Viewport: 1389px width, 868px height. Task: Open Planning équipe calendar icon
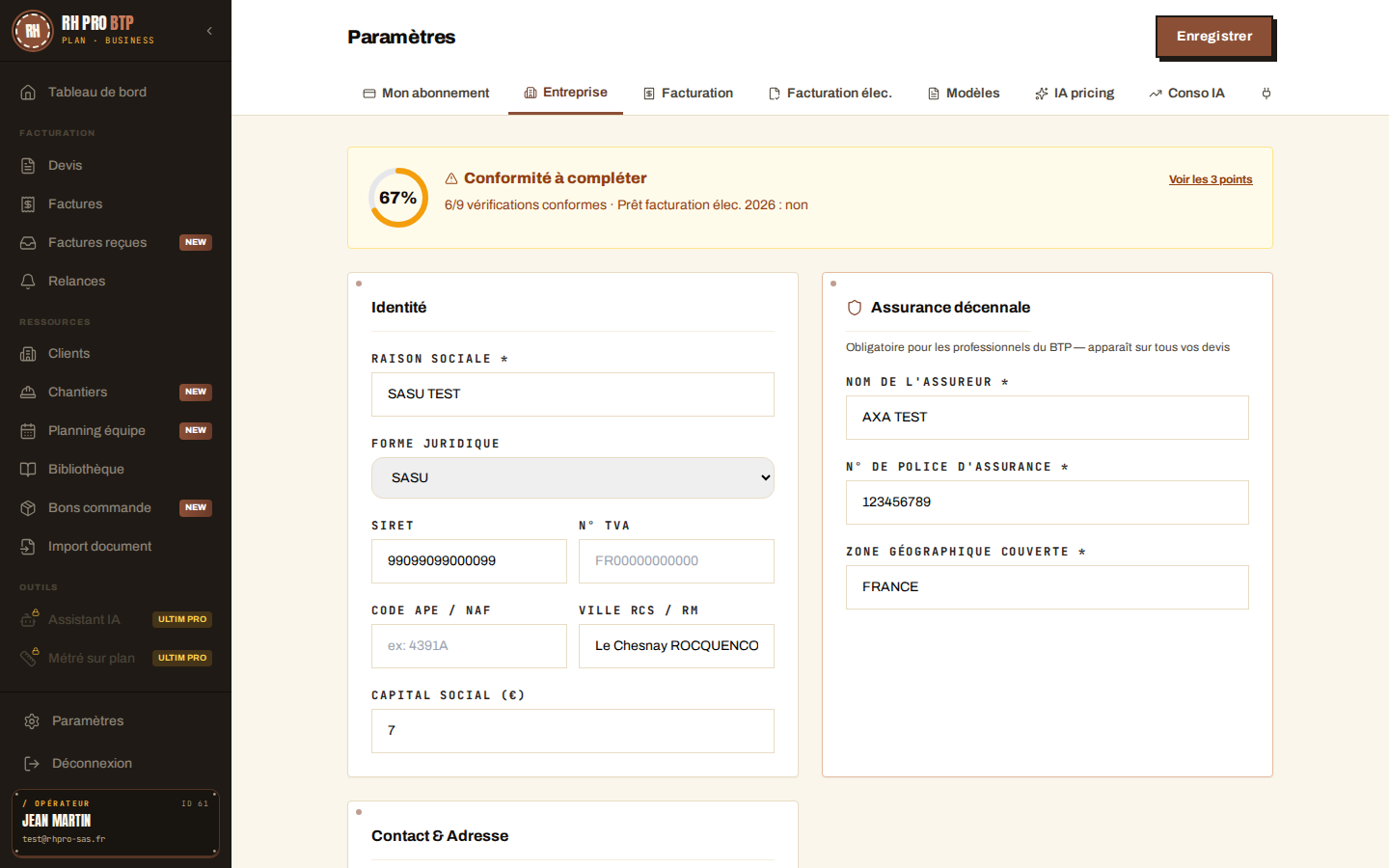[28, 431]
